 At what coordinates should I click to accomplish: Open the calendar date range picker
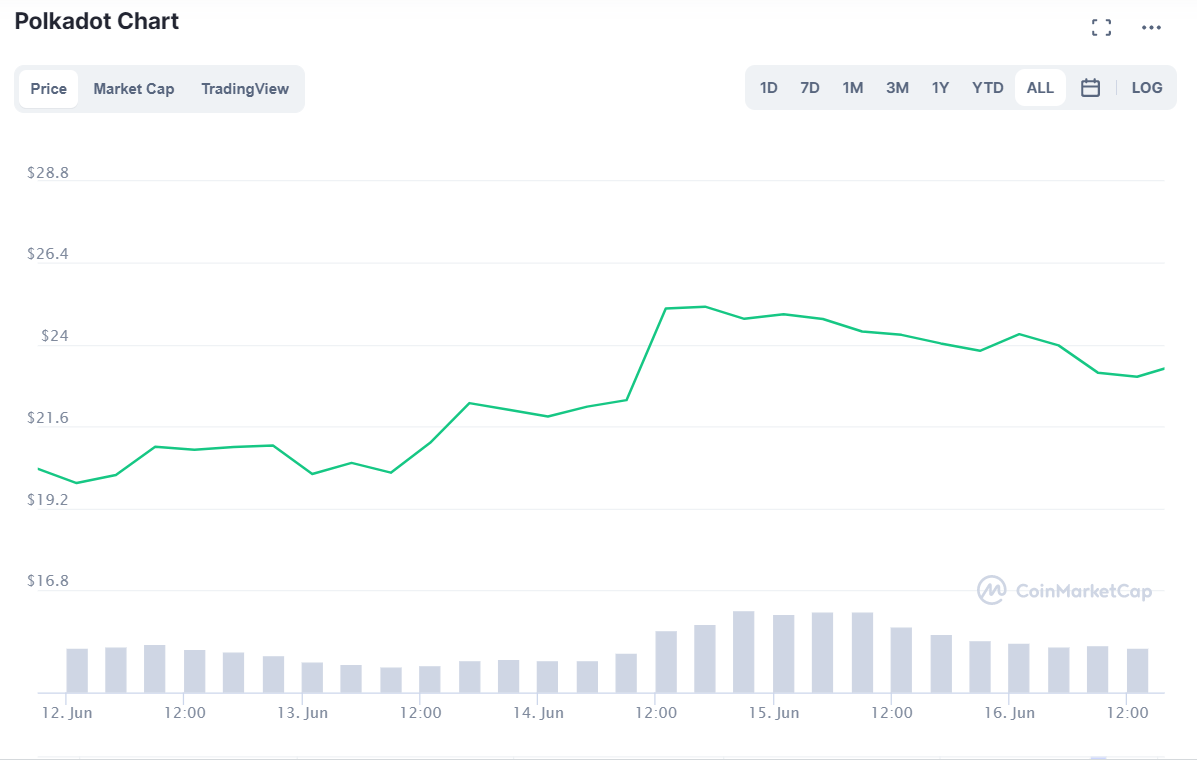click(1090, 87)
